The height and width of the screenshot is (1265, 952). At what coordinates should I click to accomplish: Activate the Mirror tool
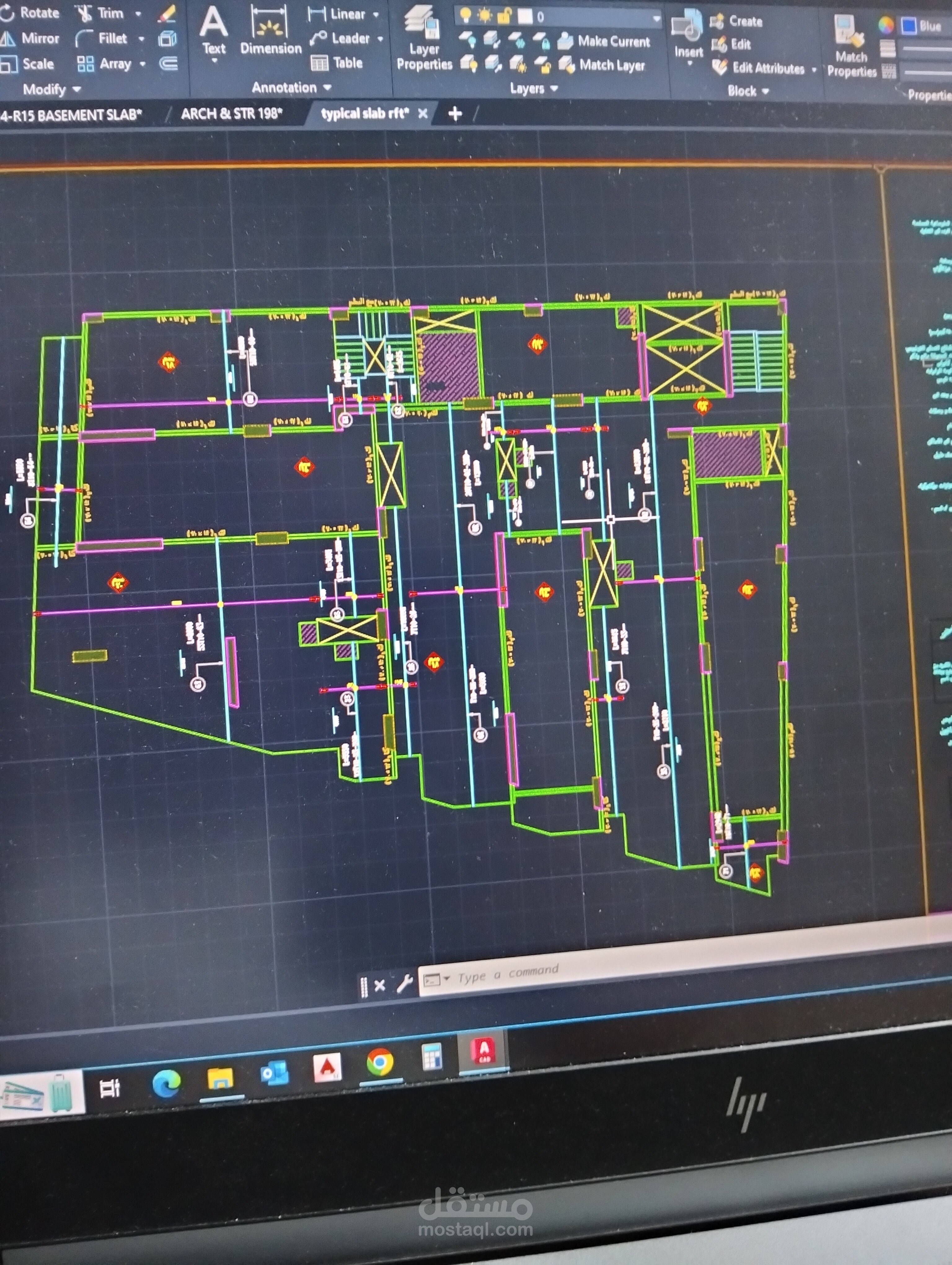click(30, 38)
